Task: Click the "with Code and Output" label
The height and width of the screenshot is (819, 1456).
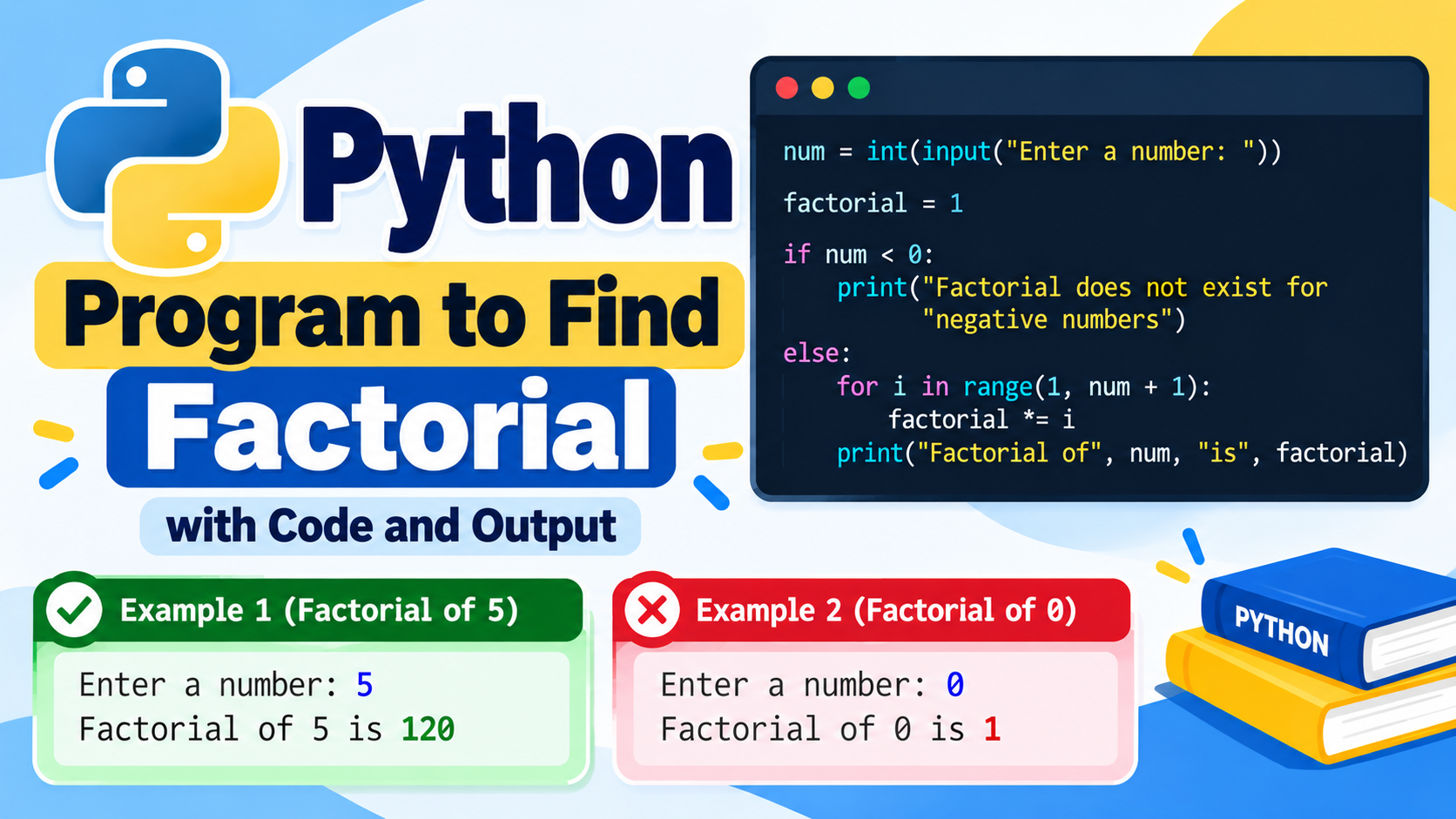Action: click(390, 526)
